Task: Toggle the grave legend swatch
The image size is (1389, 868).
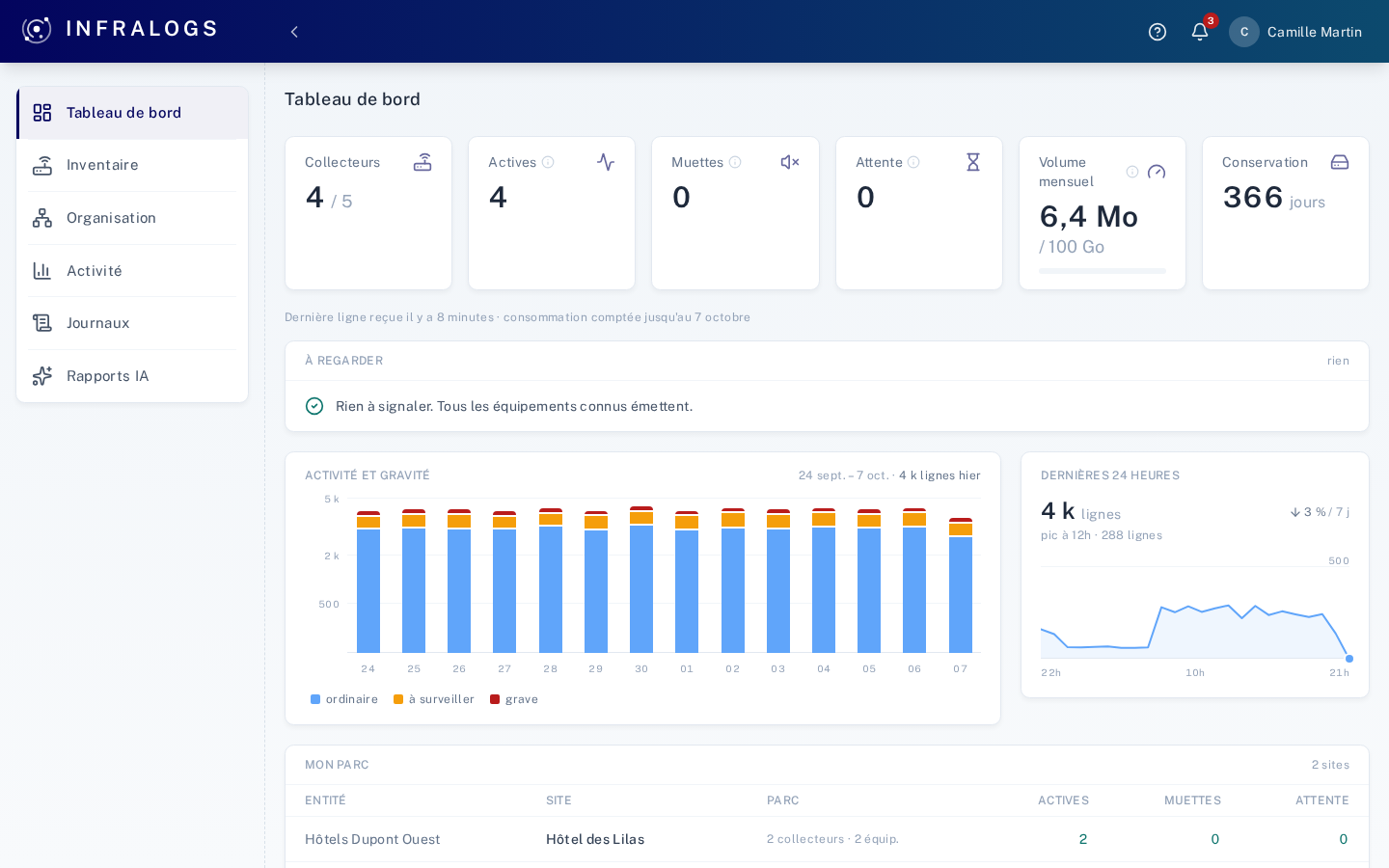Action: coord(495,699)
